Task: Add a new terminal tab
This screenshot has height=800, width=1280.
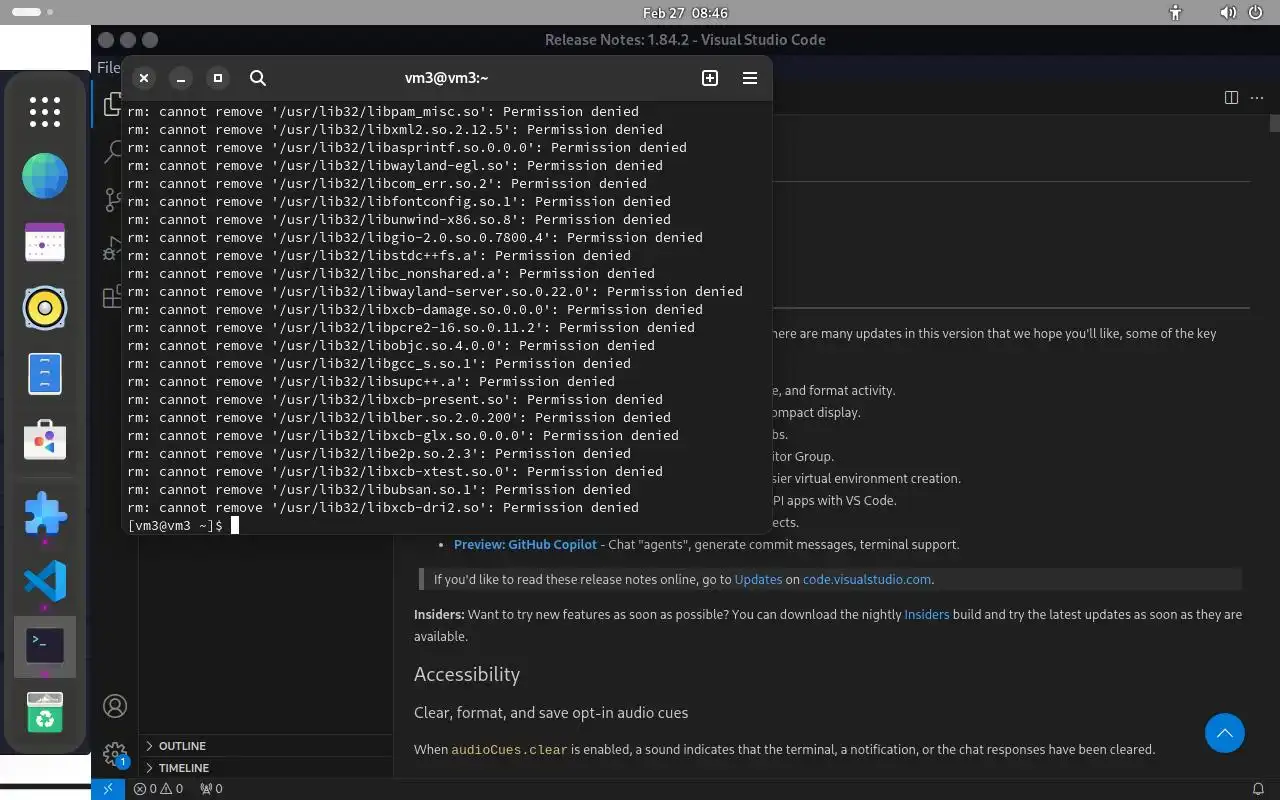Action: [710, 78]
